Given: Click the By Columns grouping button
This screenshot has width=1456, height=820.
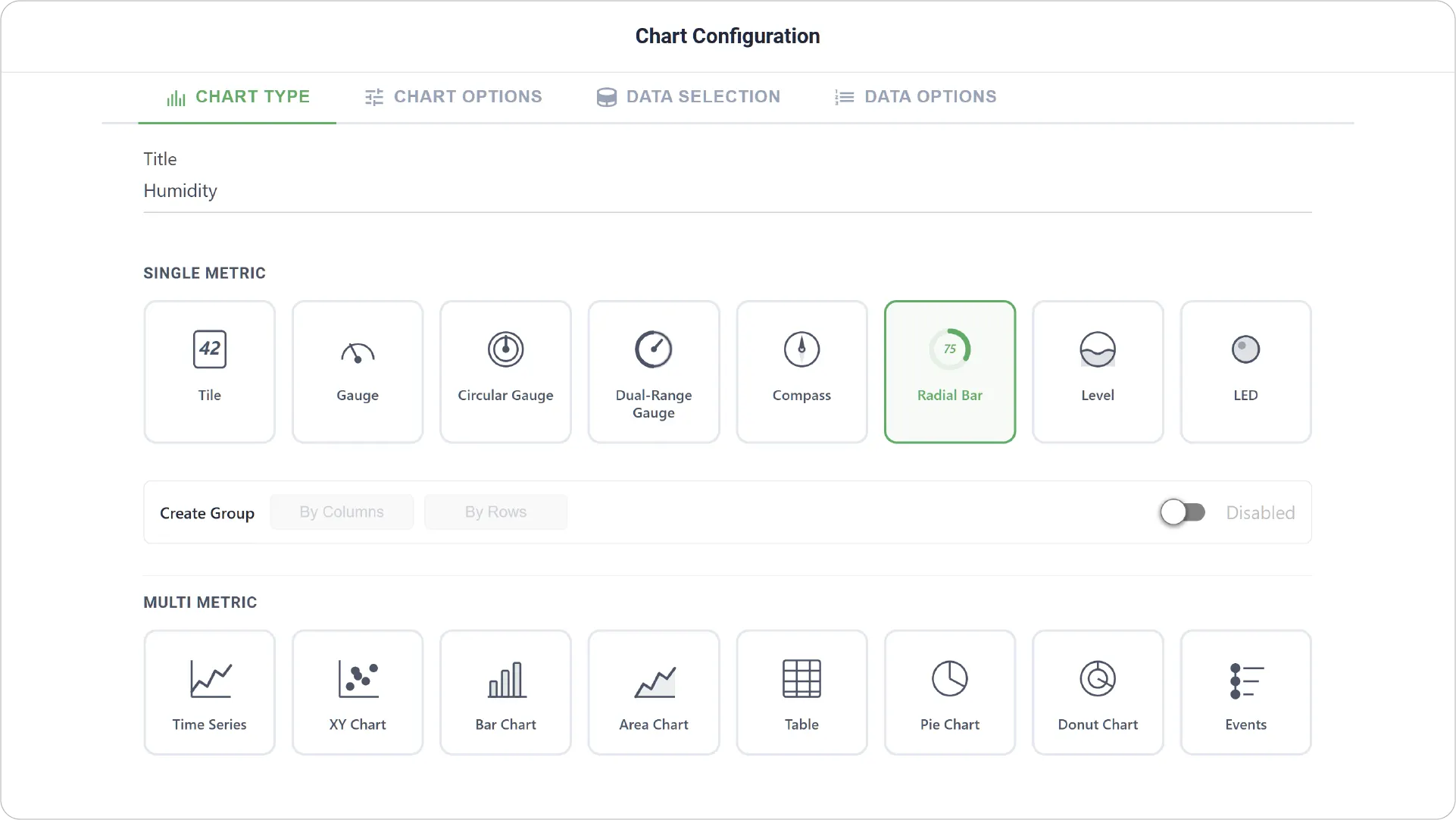Looking at the screenshot, I should click(342, 512).
